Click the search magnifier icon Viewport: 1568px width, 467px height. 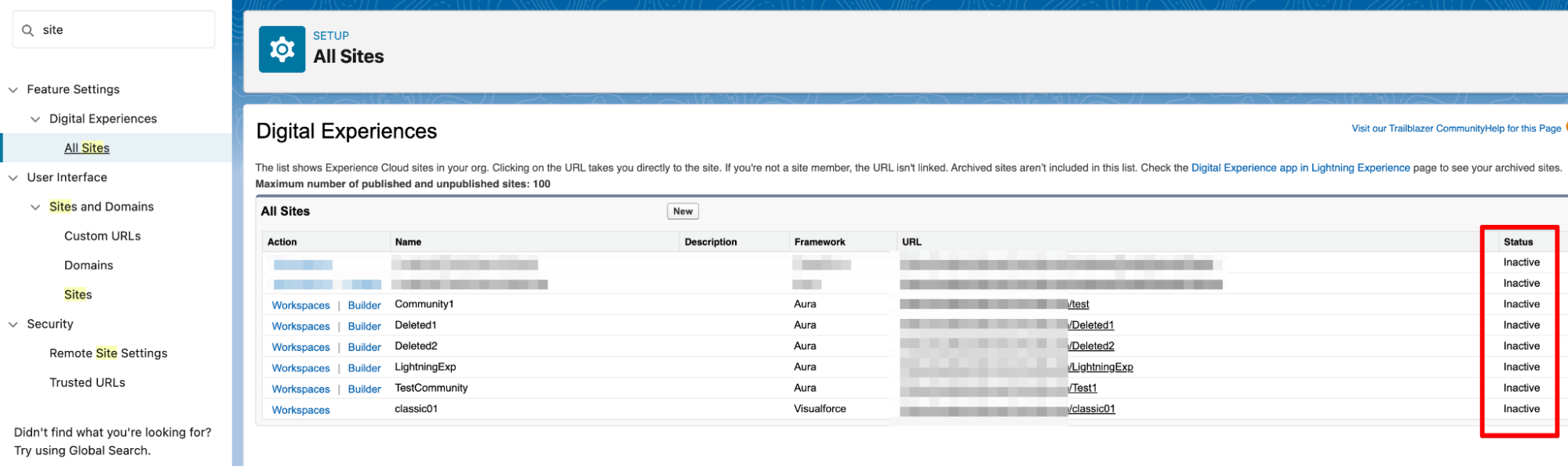pos(28,31)
